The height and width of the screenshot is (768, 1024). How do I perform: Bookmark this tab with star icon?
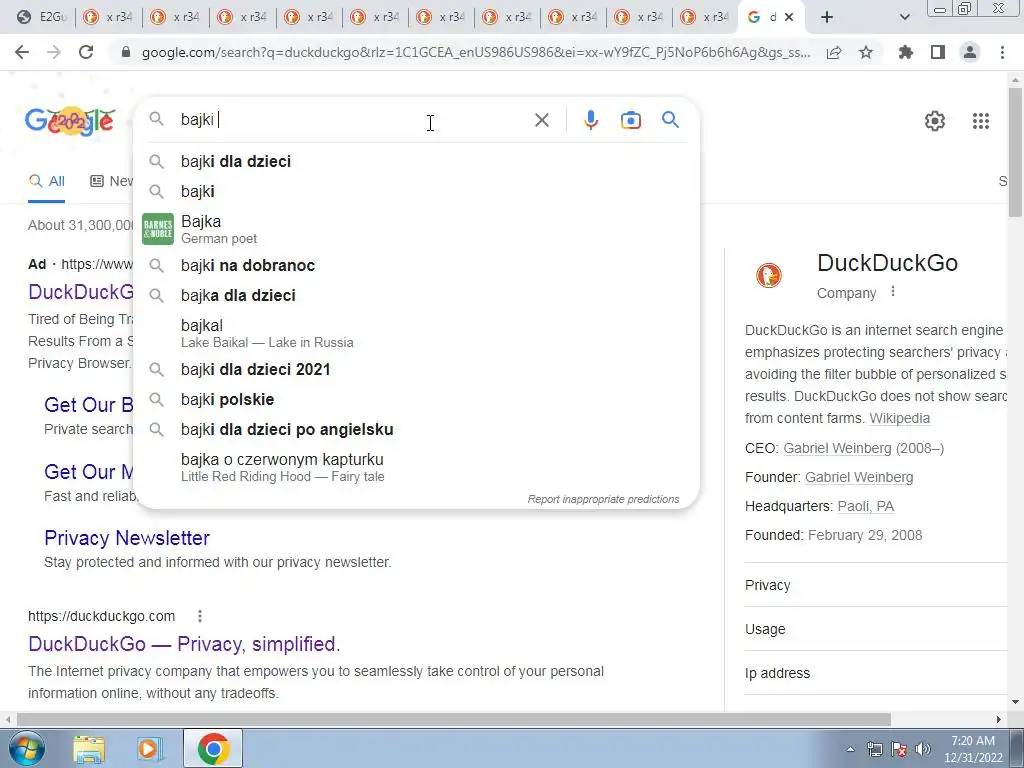(866, 52)
